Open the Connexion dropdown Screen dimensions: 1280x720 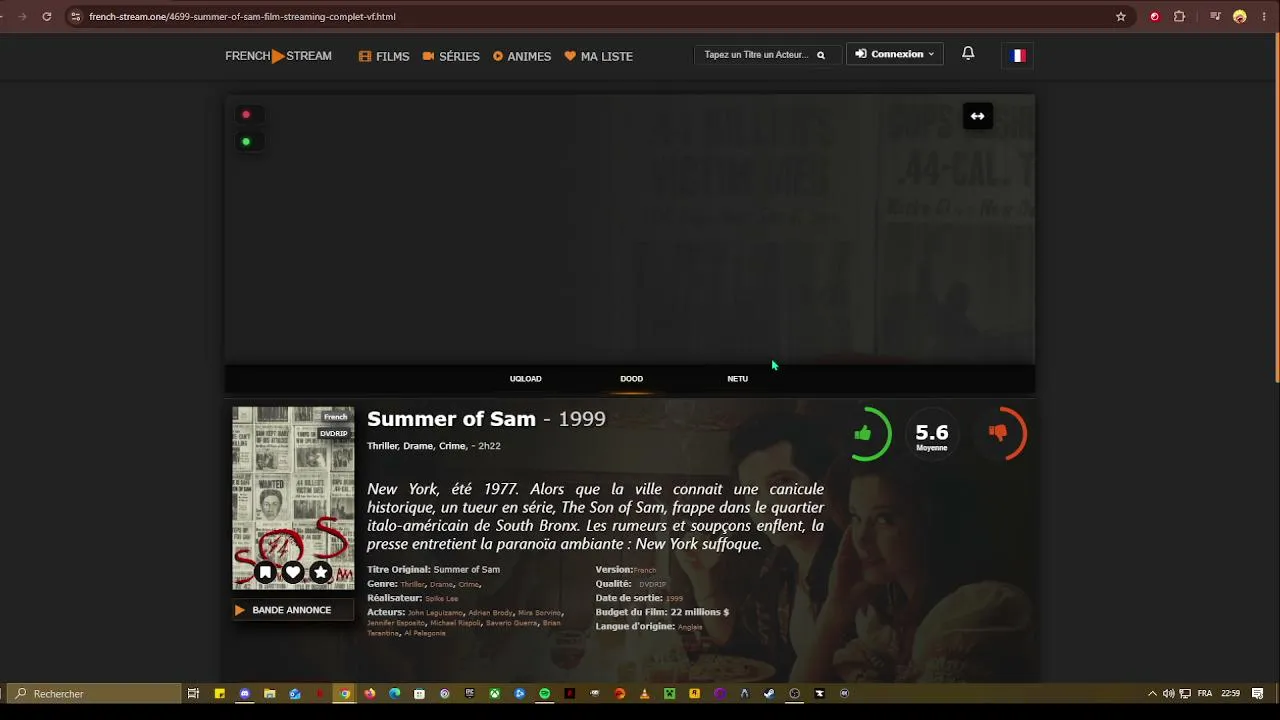click(x=895, y=54)
